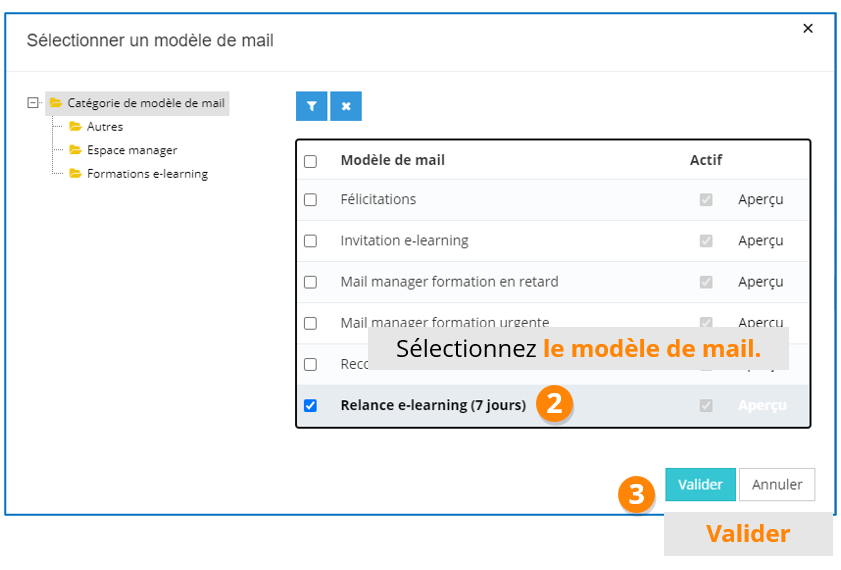Viewport: 841px width, 570px height.
Task: Toggle the select-all checkbox in header
Action: pos(310,161)
